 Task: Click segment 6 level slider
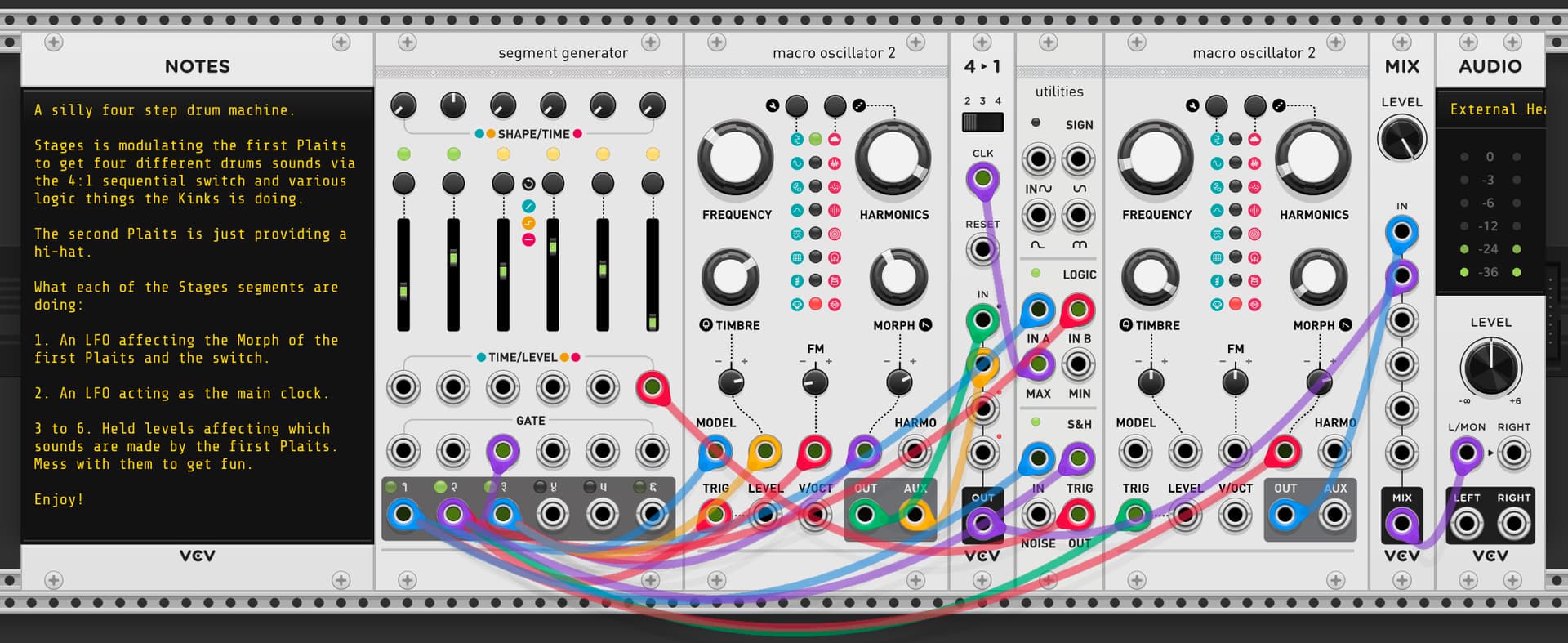pyautogui.click(x=653, y=275)
